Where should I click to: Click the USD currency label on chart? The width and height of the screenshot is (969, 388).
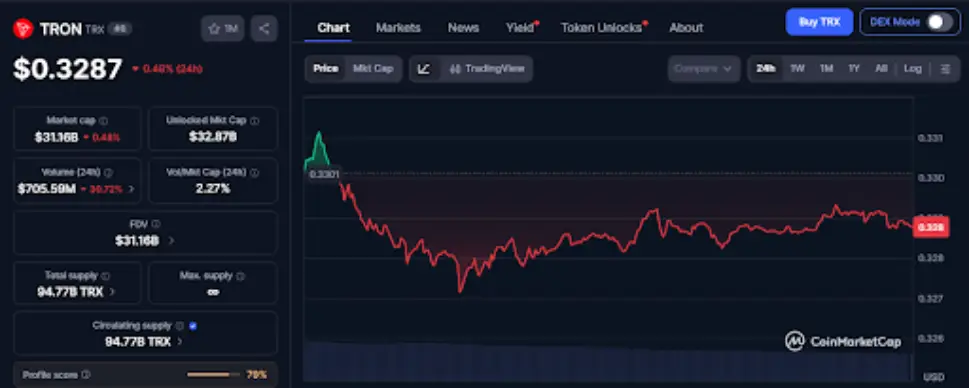point(933,377)
